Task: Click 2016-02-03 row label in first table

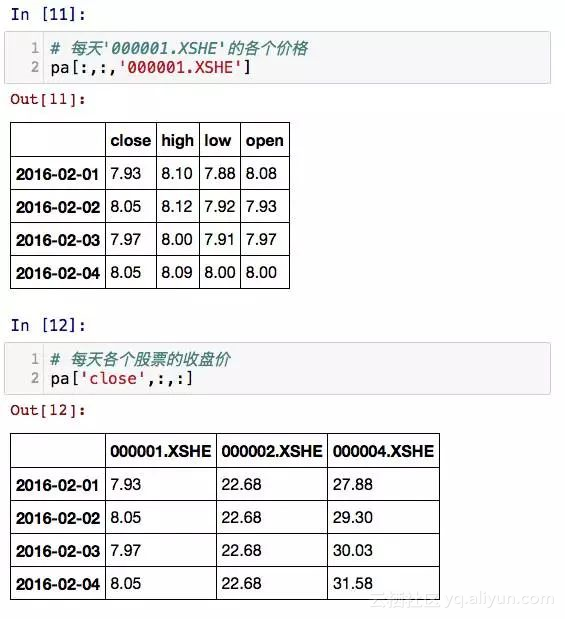Action: coord(58,240)
